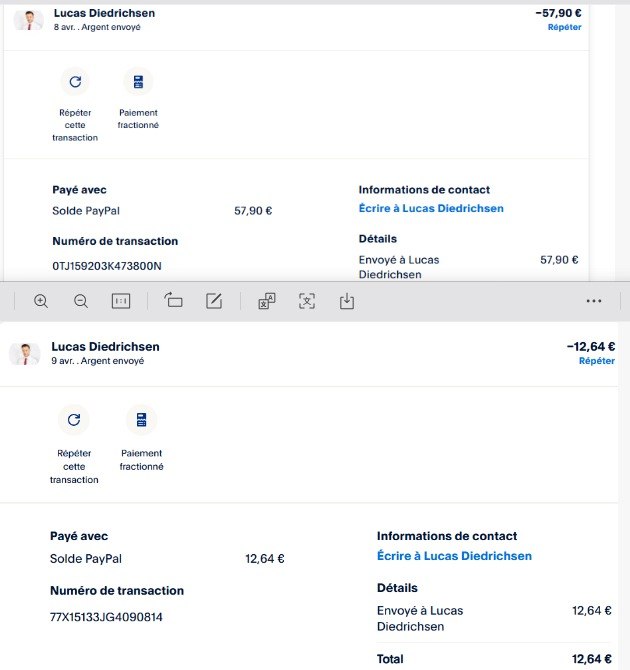The width and height of the screenshot is (630, 670).
Task: Click the text recognition scan icon
Action: pyautogui.click(x=307, y=301)
